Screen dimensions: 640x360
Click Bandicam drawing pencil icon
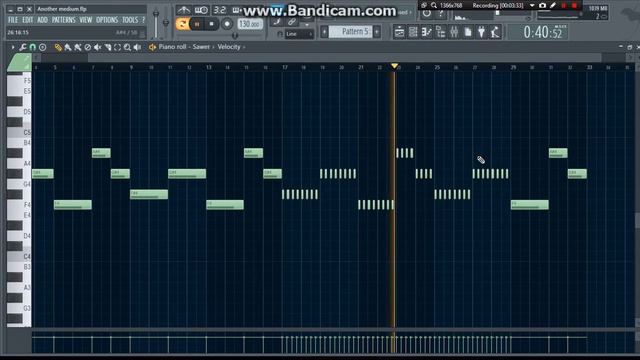tap(553, 6)
